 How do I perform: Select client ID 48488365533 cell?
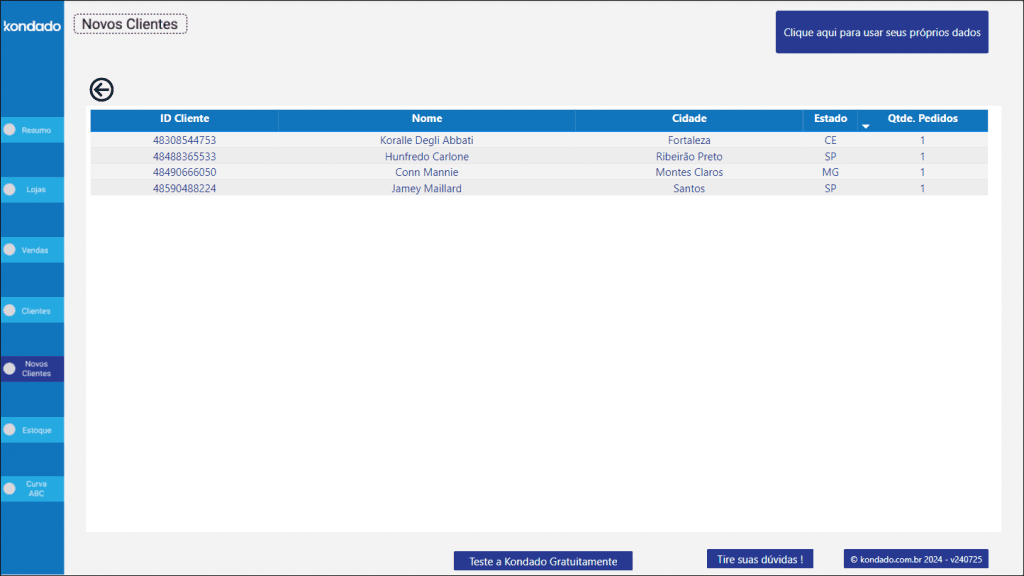click(184, 157)
